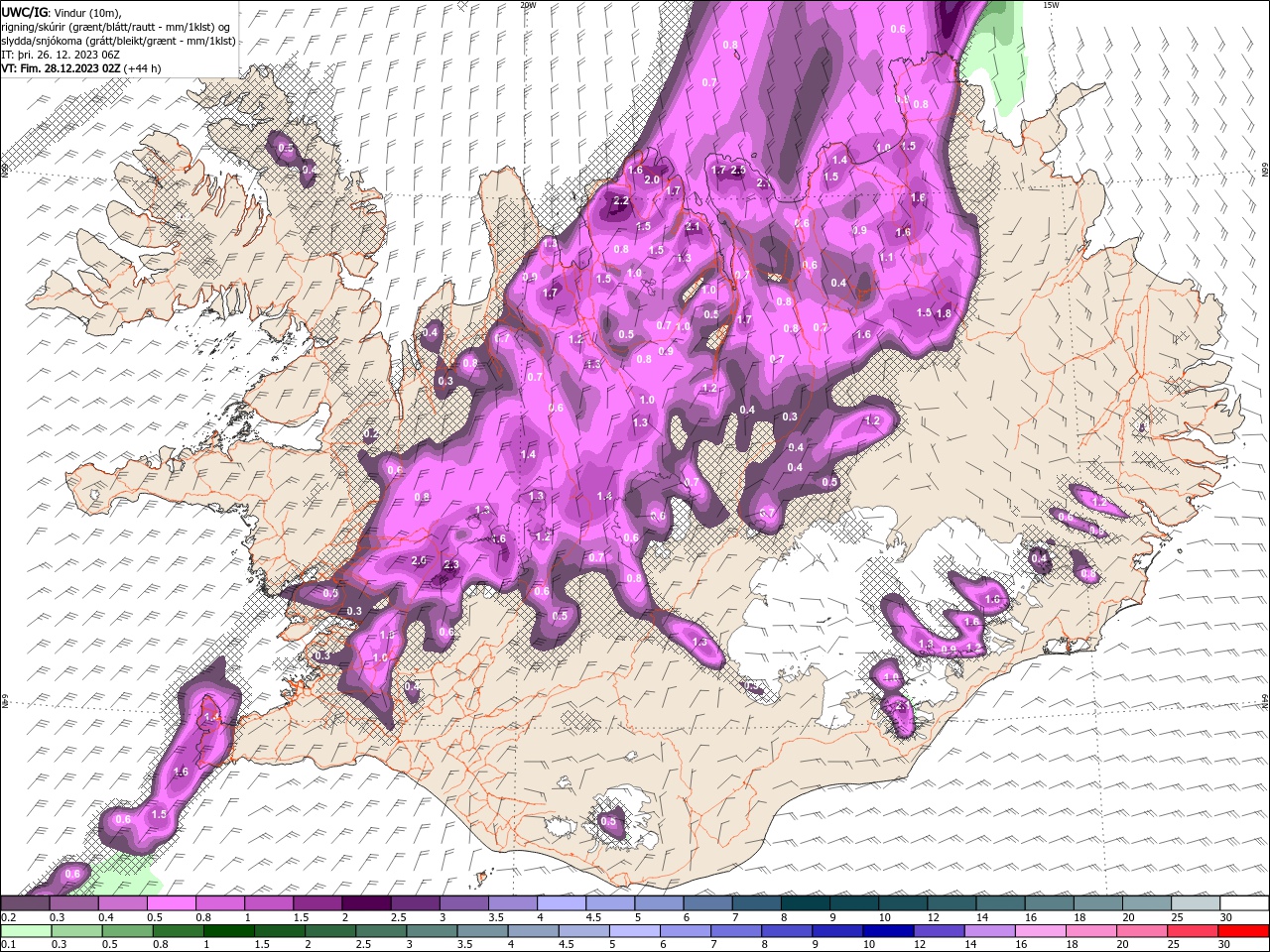Click white snow swatch between 25 and 30
1270x952 pixels.
tap(1197, 903)
